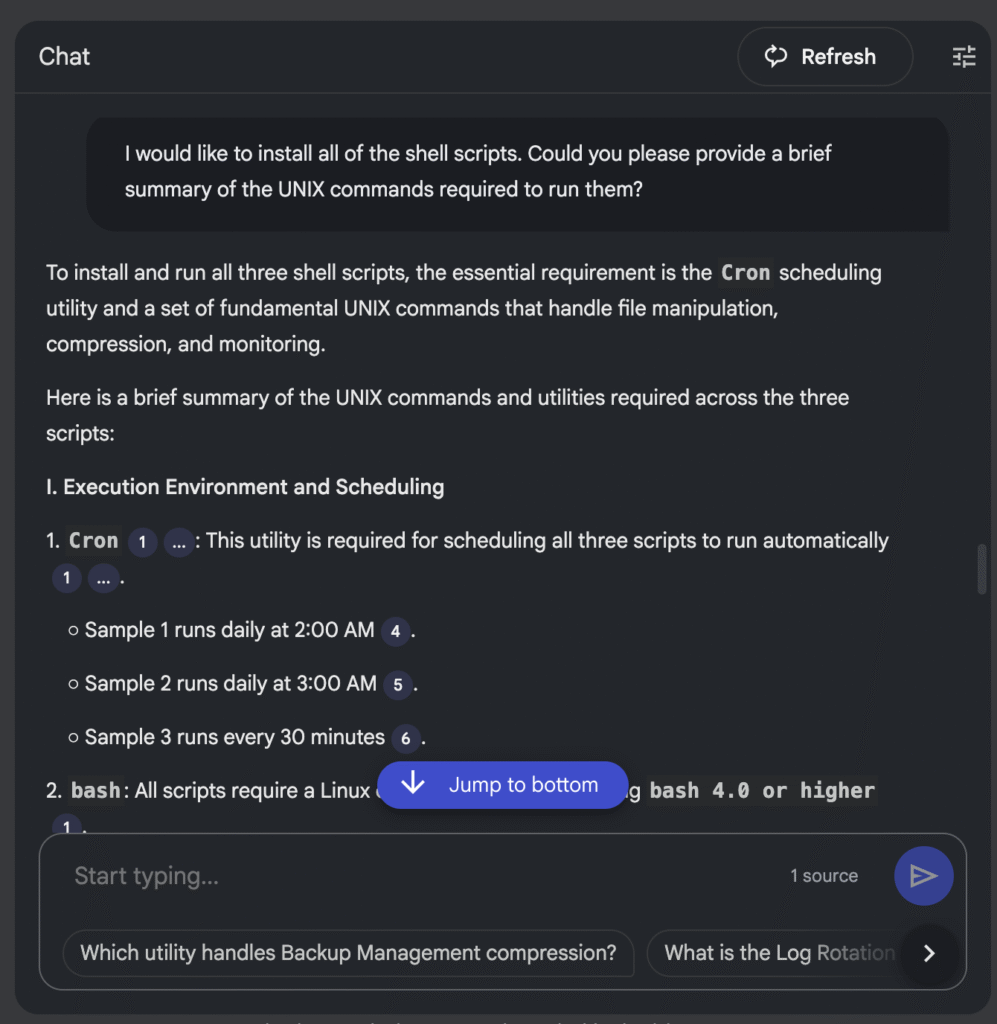This screenshot has height=1024, width=997.
Task: Click the Chat panel title
Action: (64, 57)
